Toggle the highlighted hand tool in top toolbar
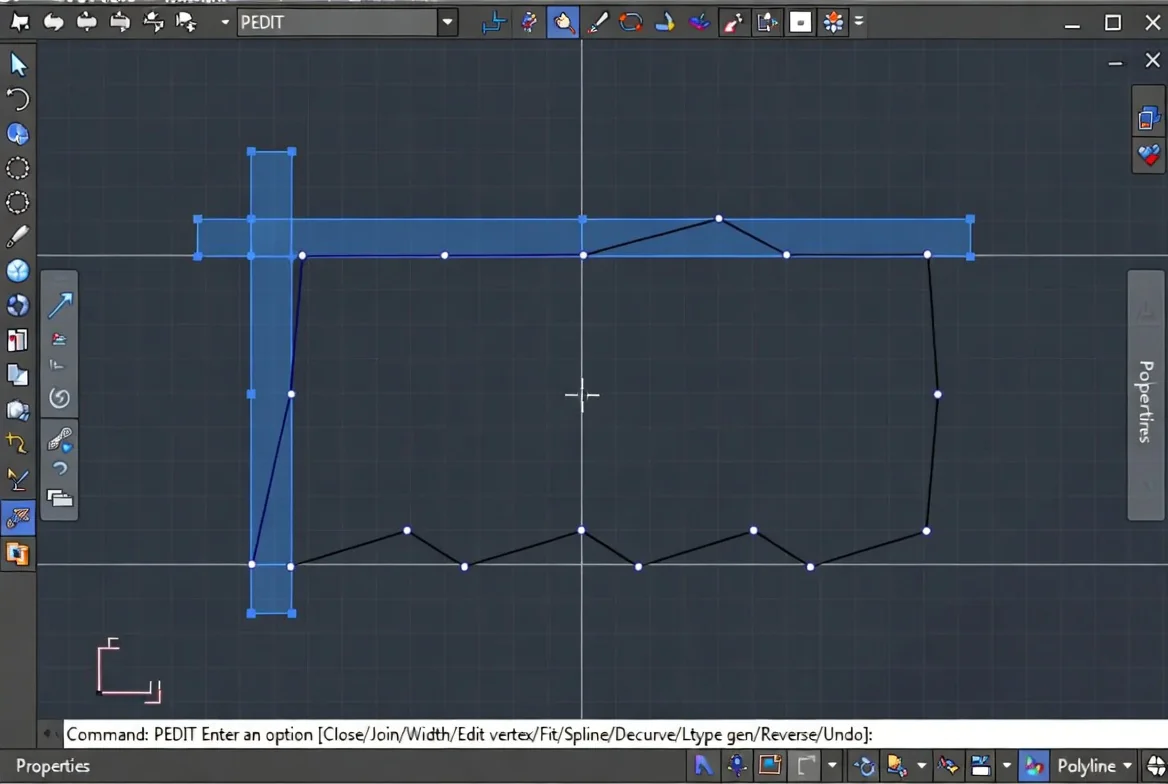 (563, 22)
